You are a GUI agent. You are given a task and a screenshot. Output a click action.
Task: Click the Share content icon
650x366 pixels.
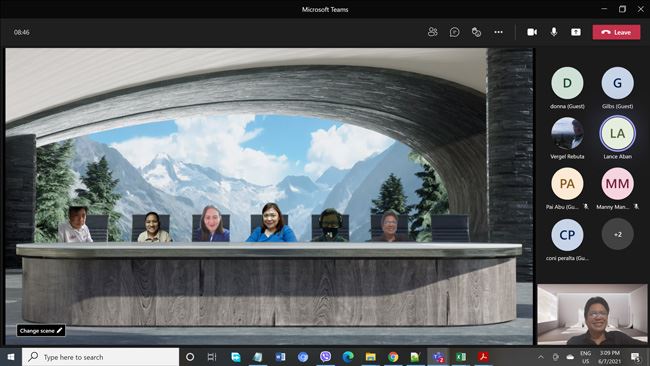coord(576,32)
